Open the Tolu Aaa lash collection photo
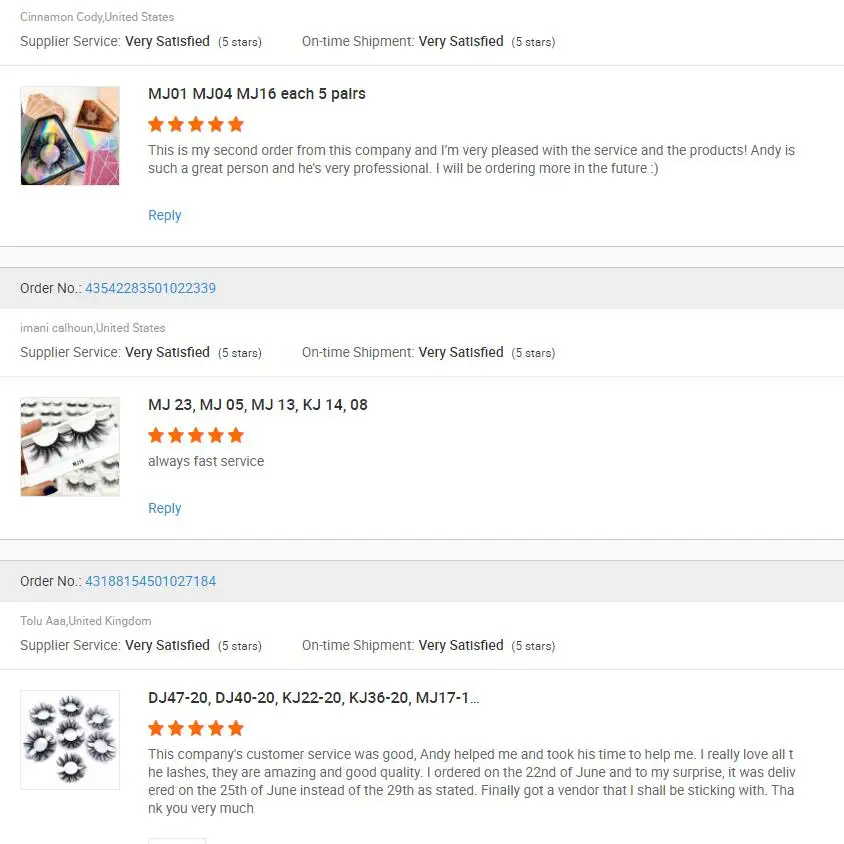 click(70, 739)
